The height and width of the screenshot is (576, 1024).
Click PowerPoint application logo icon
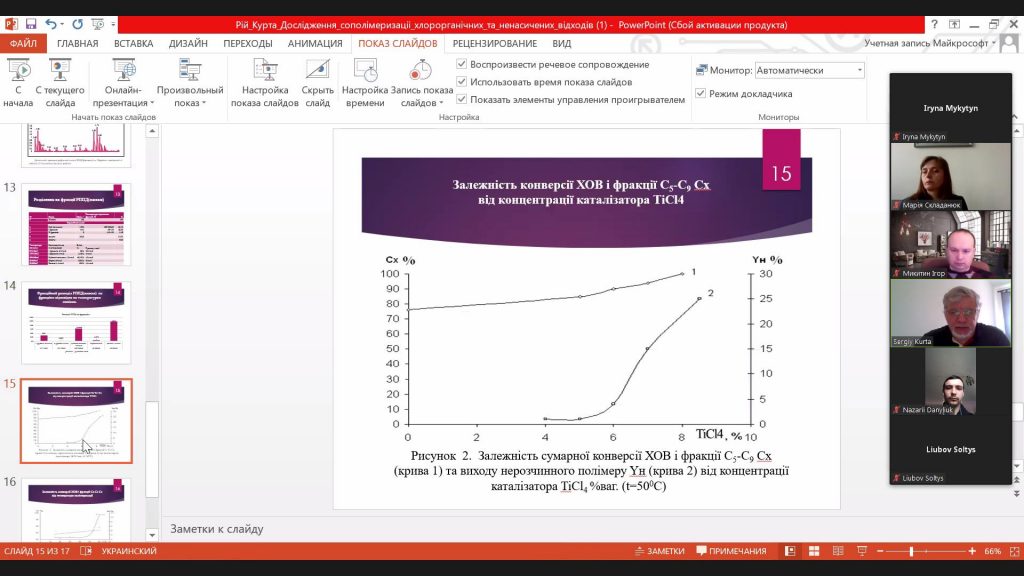tap(11, 24)
